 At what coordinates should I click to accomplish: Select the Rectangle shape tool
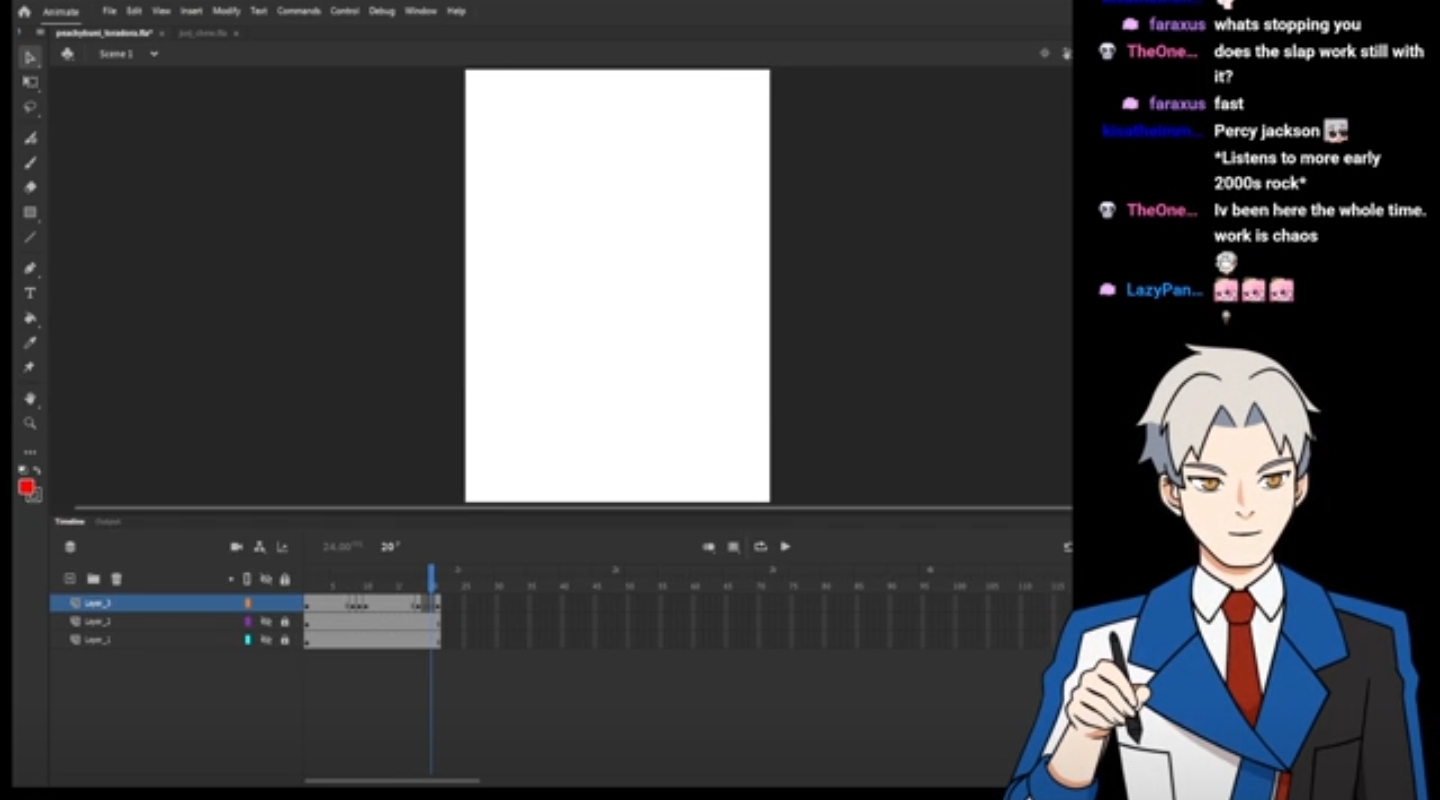30,213
